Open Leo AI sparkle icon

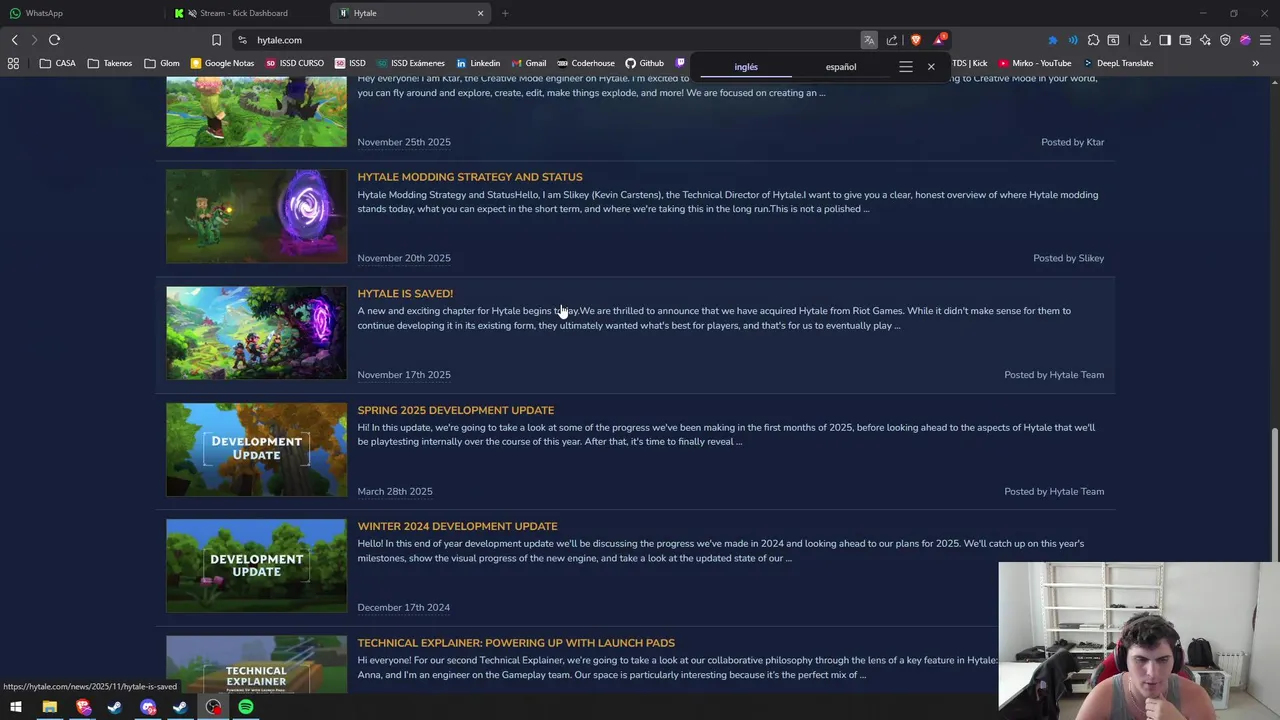pos(1205,40)
